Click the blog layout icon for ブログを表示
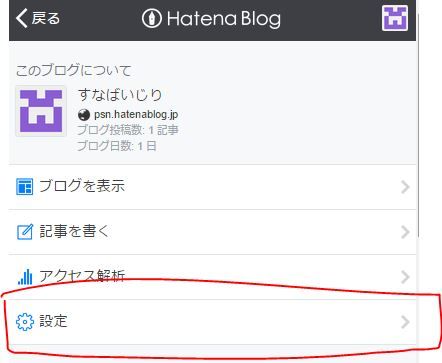The image size is (442, 363). [25, 186]
